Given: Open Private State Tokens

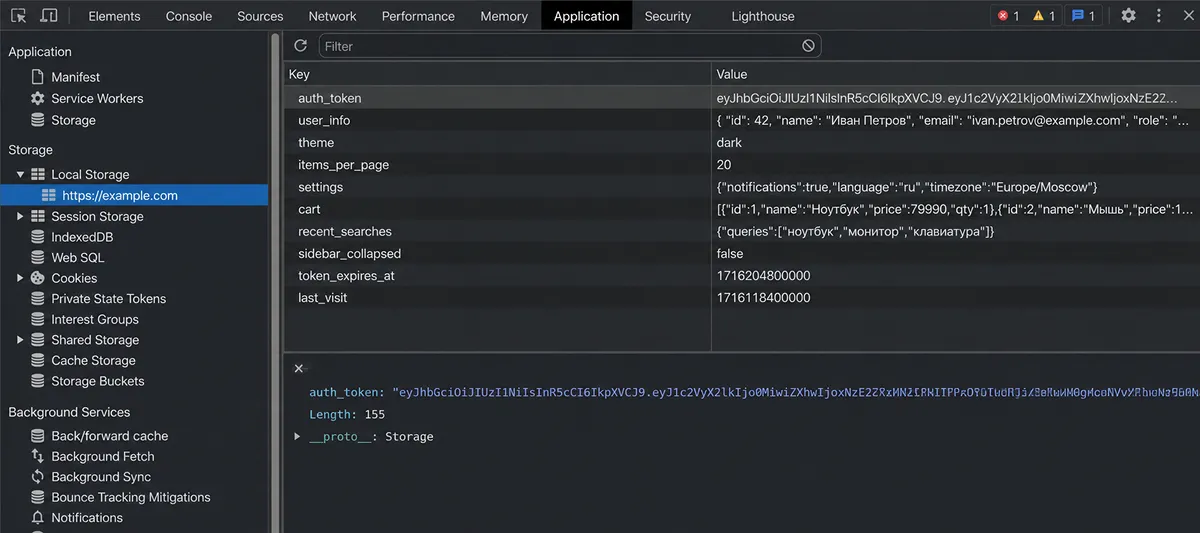Looking at the screenshot, I should [x=108, y=298].
